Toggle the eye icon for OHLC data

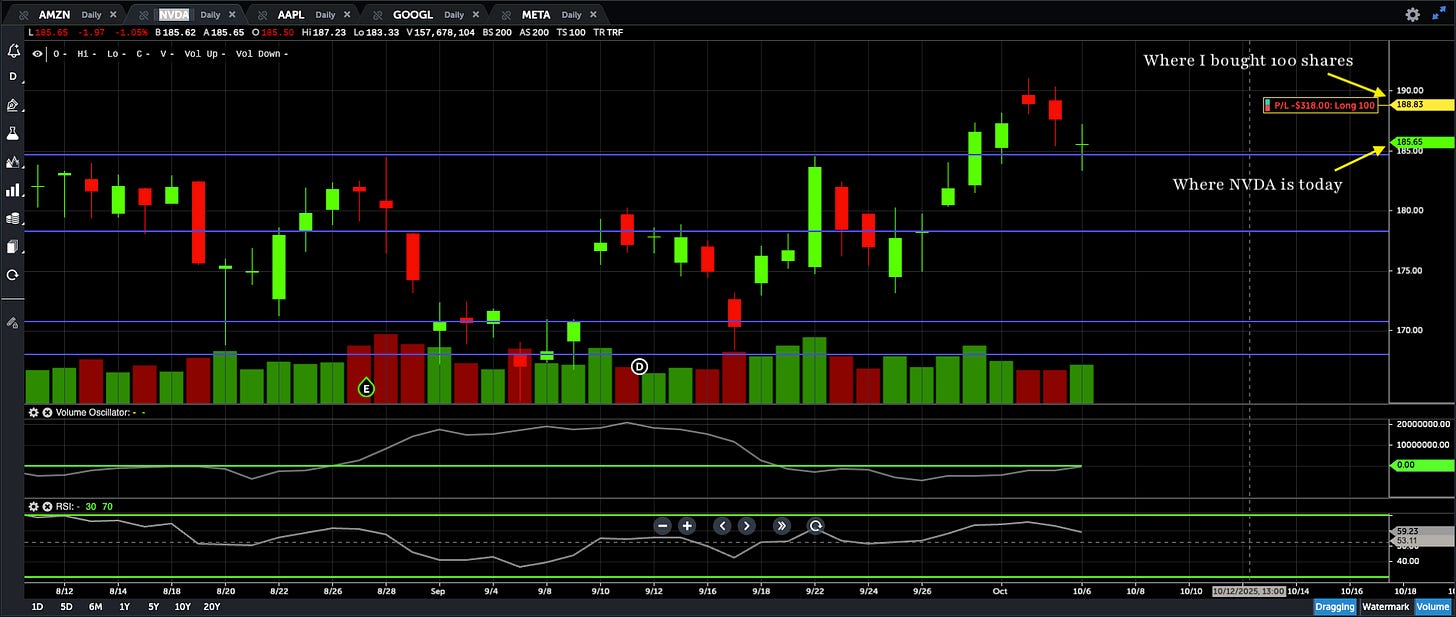(38, 54)
